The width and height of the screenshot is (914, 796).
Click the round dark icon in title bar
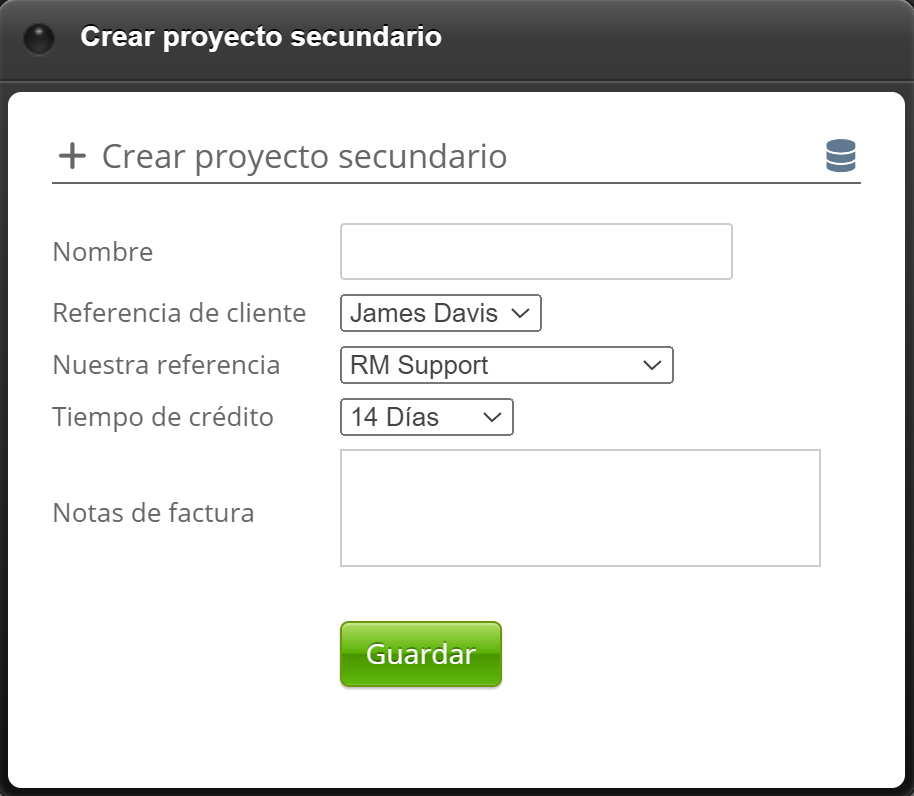pos(39,39)
